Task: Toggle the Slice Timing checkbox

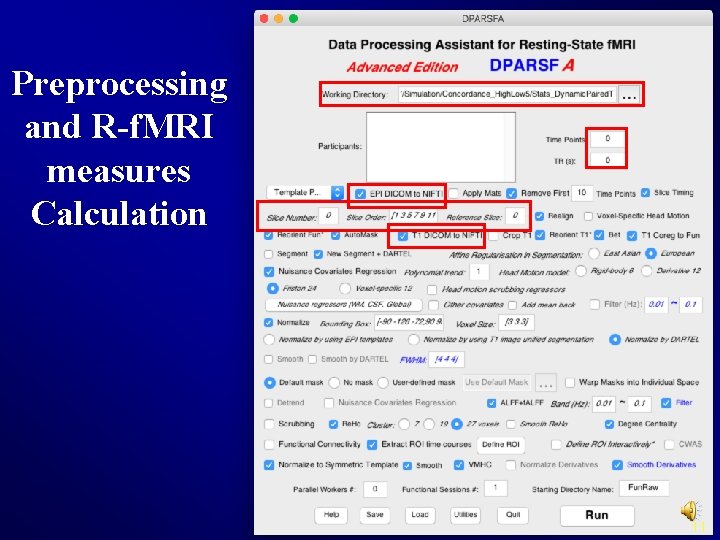Action: tap(645, 192)
